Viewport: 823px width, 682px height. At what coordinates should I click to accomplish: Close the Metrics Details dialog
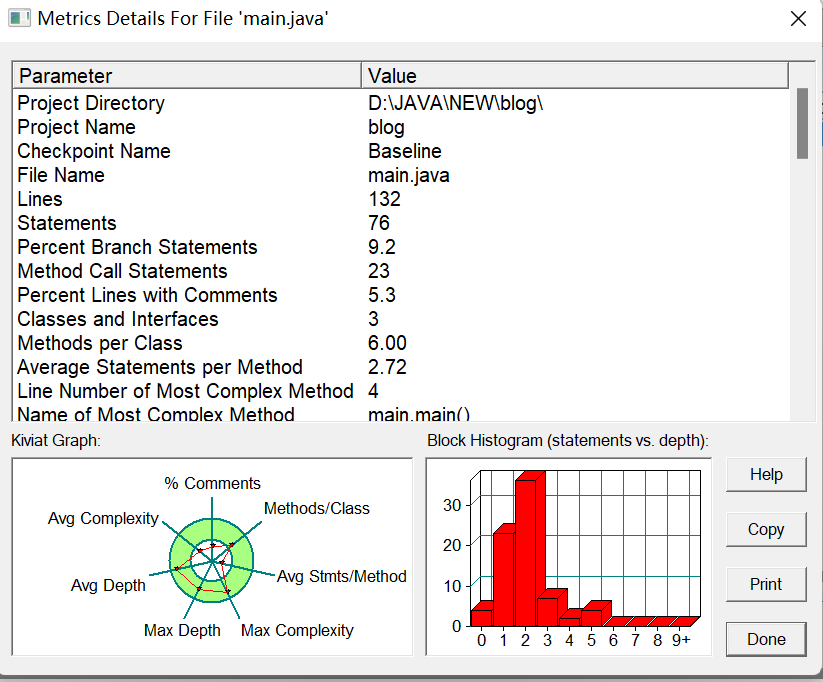tap(798, 19)
